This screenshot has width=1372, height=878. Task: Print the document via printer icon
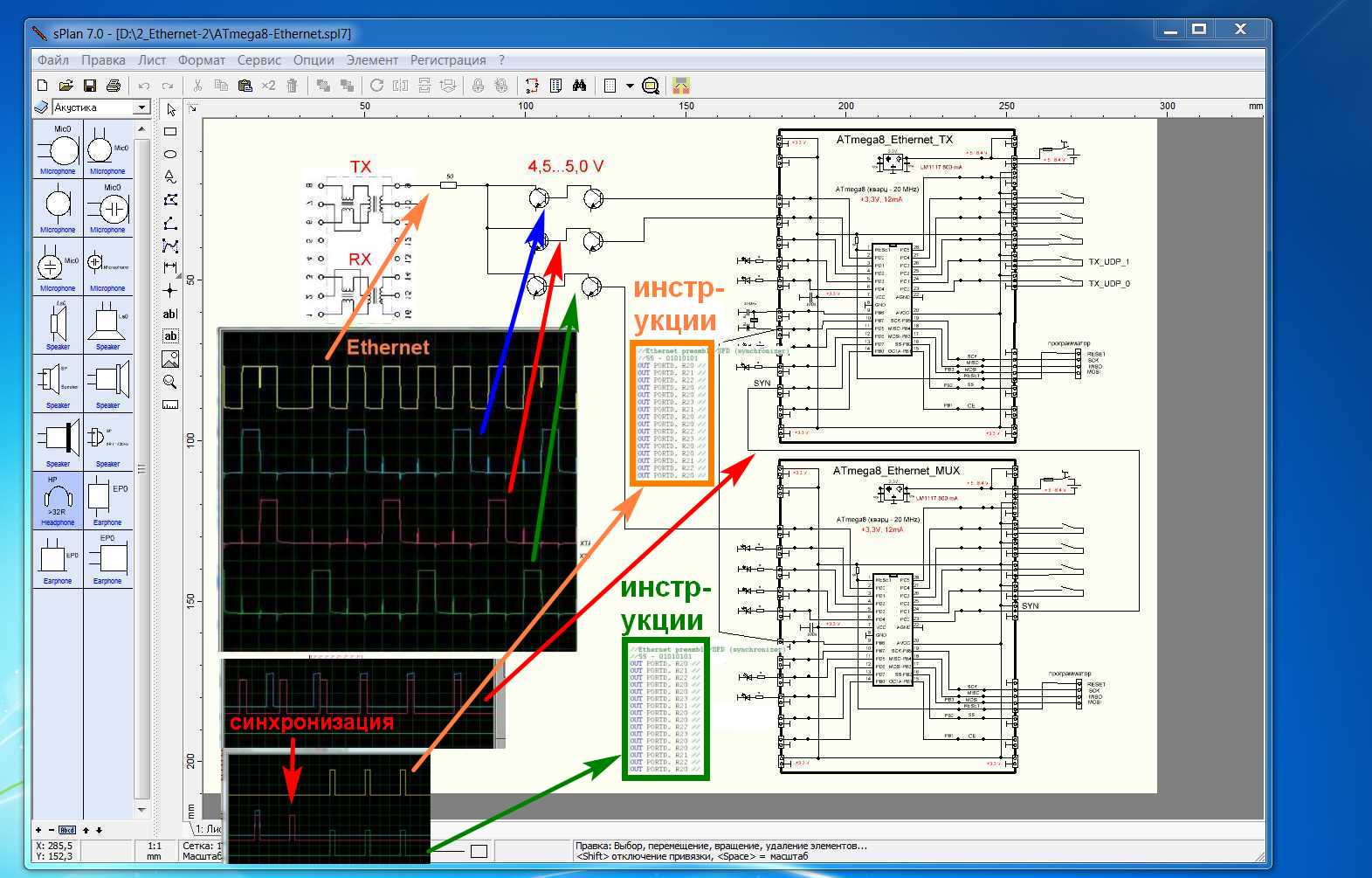tap(113, 86)
